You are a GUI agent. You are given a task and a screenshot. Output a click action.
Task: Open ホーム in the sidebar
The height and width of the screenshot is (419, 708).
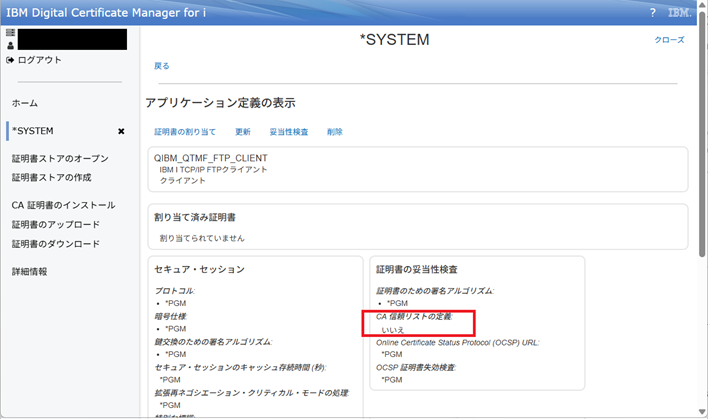pyautogui.click(x=25, y=103)
